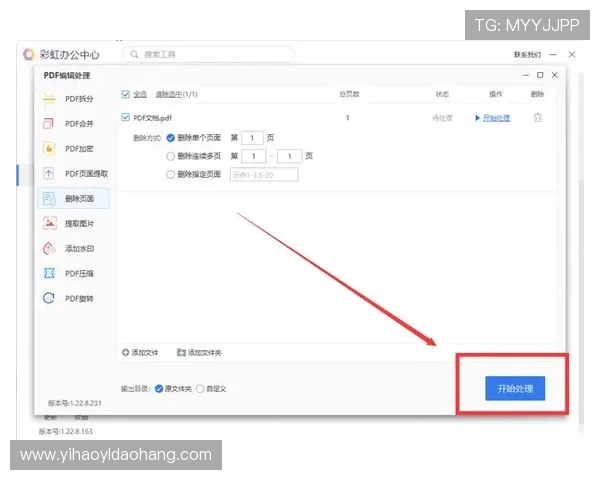Viewport: 600px width, 480px height.
Task: Click the search magnifier icon in 彩虹办公中心
Action: [134, 54]
